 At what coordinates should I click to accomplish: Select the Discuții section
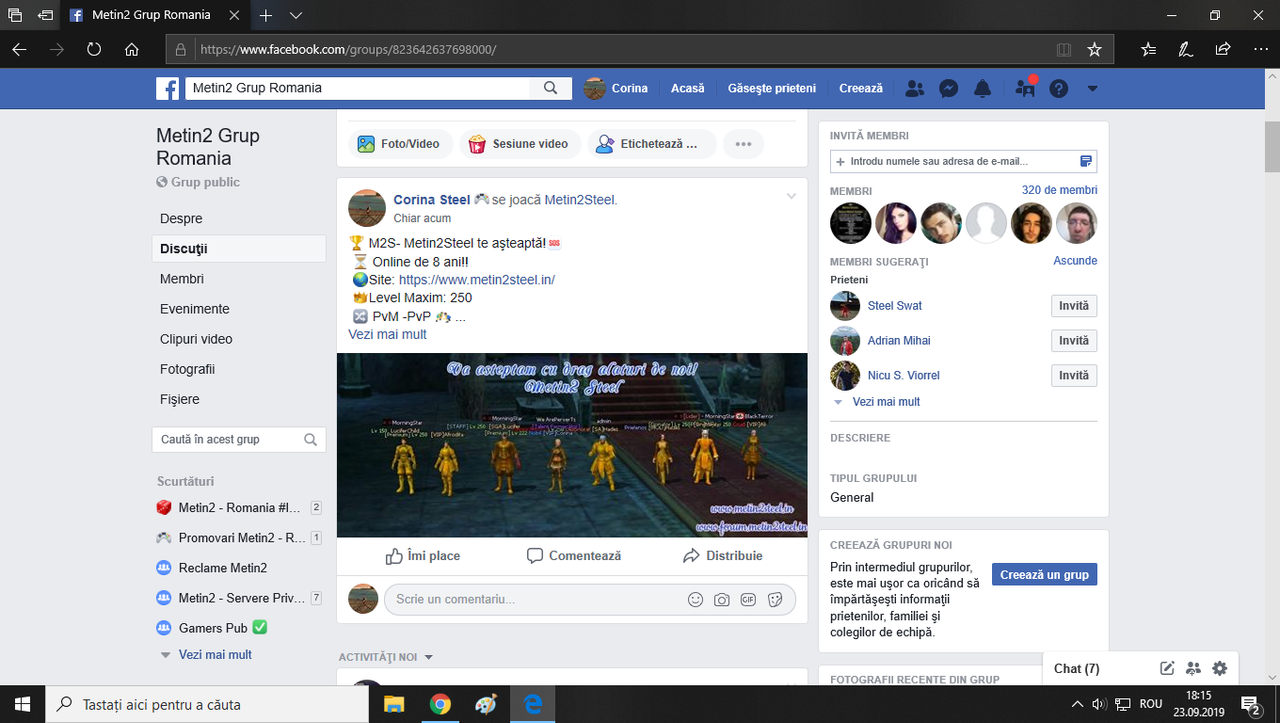239,248
